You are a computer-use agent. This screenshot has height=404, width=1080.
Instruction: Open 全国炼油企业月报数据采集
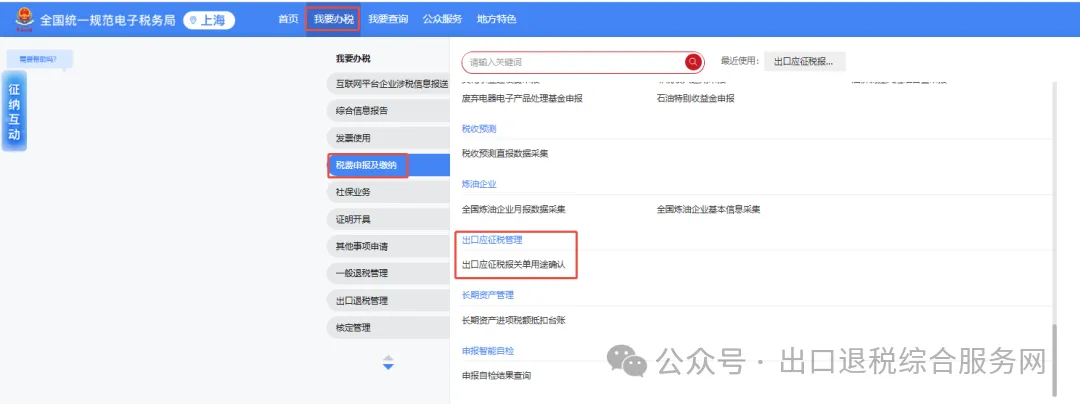(x=514, y=209)
